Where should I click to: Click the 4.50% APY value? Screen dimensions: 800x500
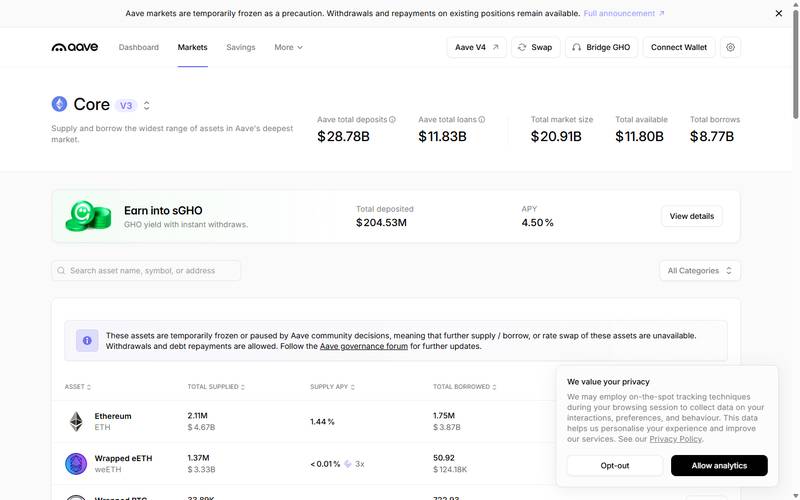click(537, 223)
